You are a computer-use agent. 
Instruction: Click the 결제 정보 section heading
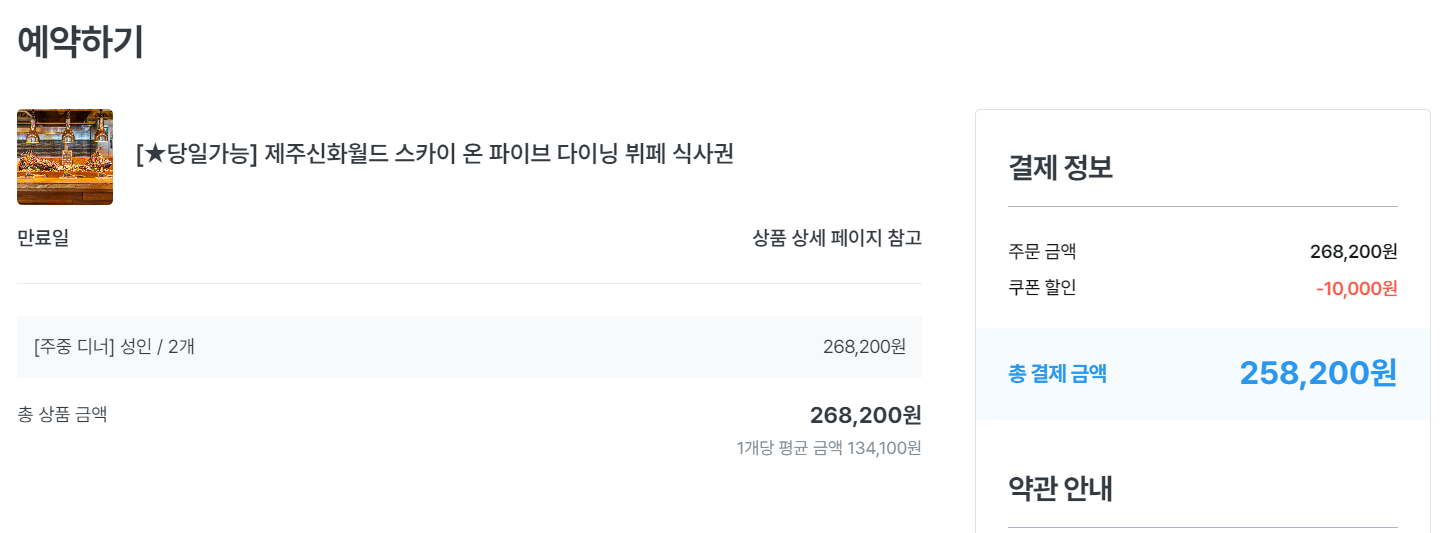click(1060, 167)
